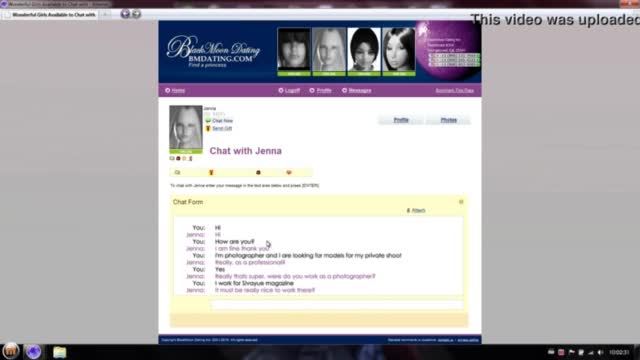Click the chat bubble icon in the yellow toolbar
The height and width of the screenshot is (360, 640).
pyautogui.click(x=177, y=173)
